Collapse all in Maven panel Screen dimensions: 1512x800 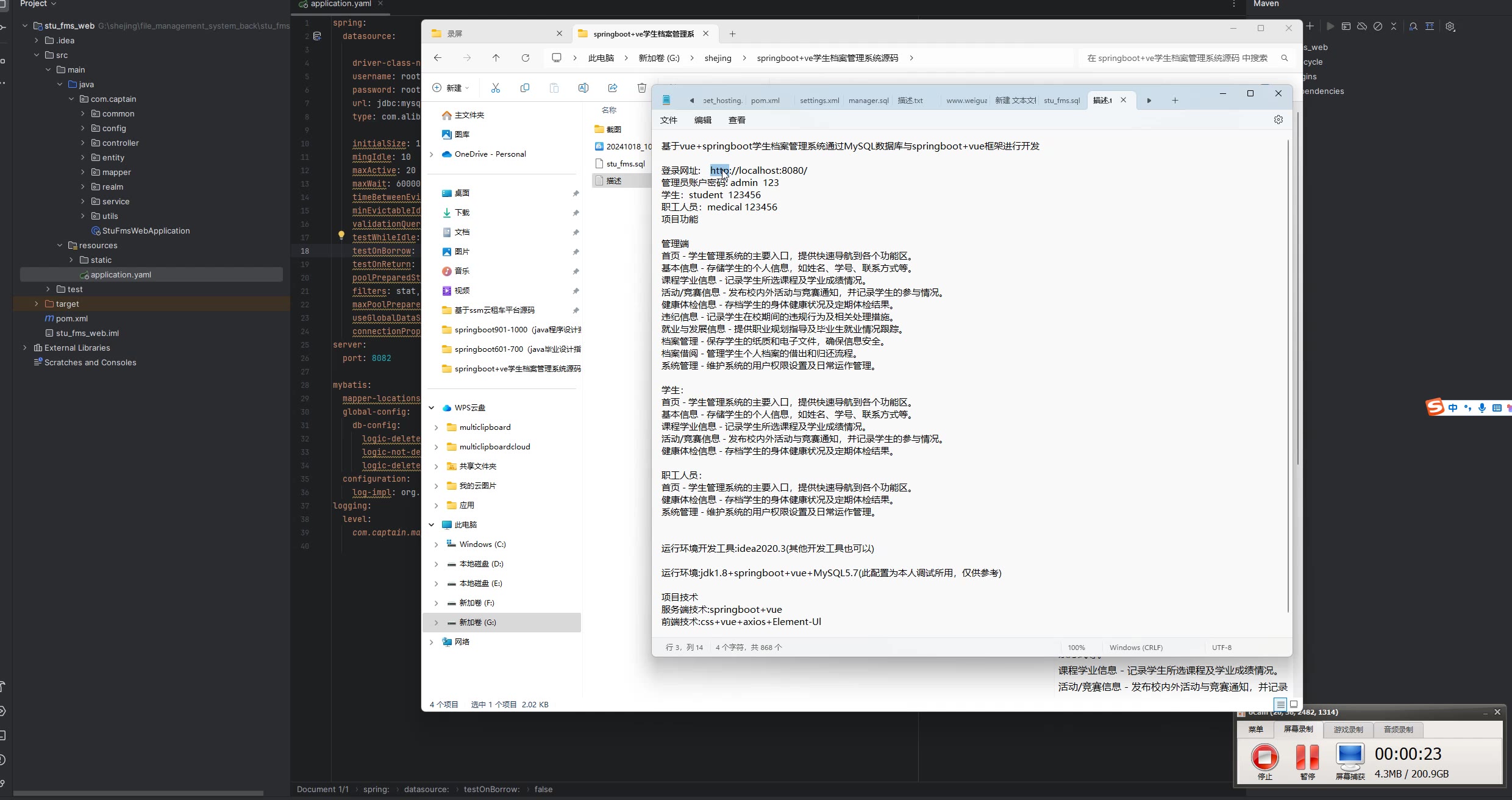click(1393, 26)
